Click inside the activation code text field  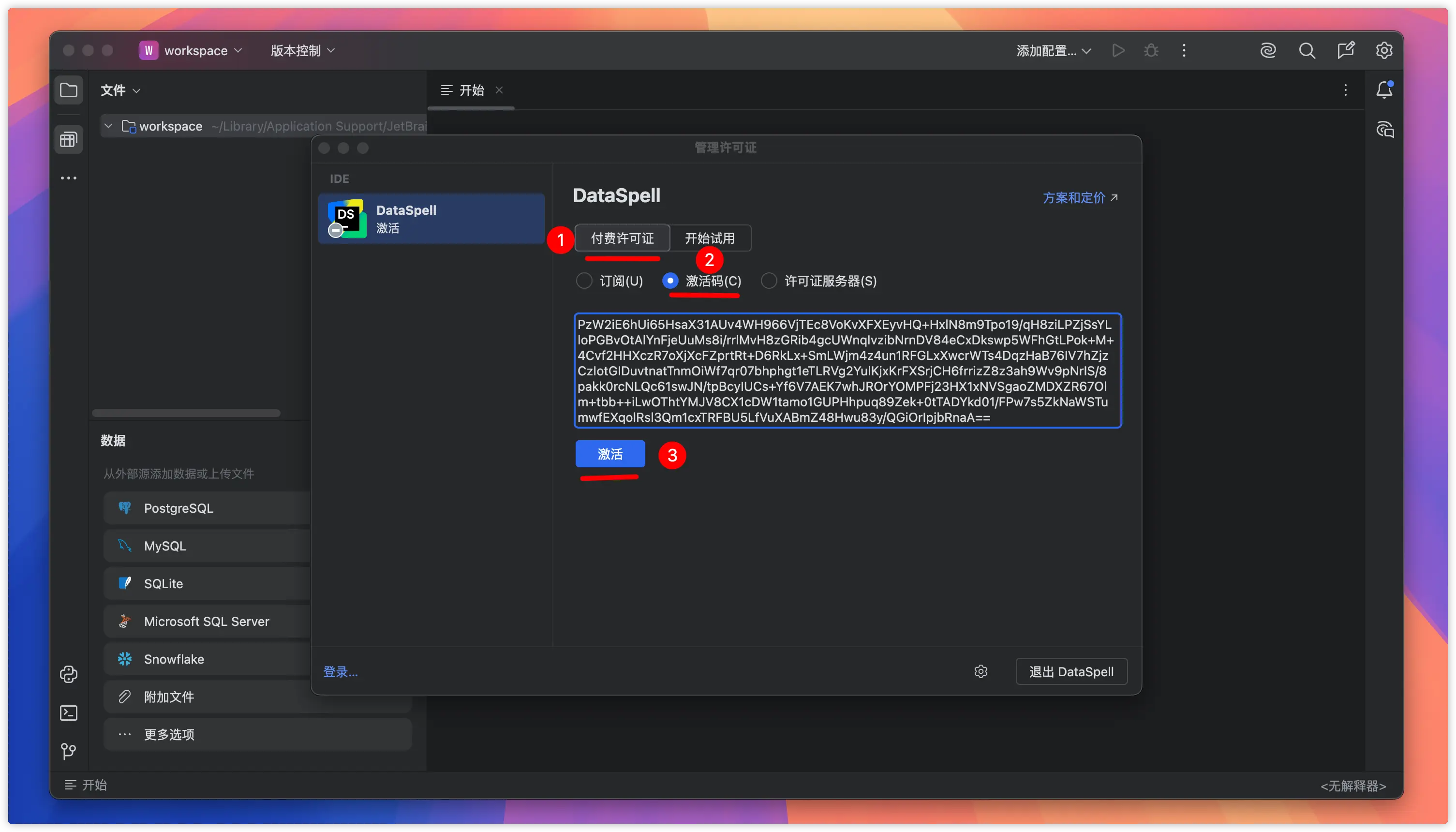[847, 370]
